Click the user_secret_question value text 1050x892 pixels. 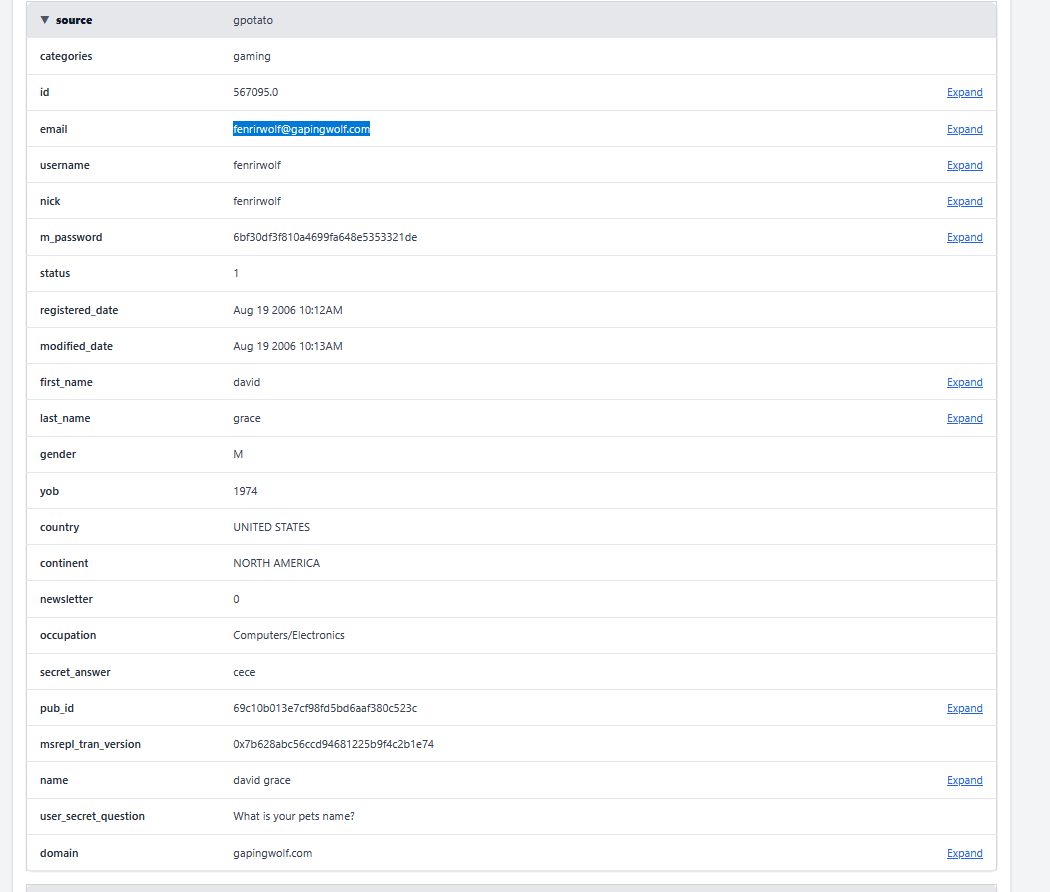294,816
